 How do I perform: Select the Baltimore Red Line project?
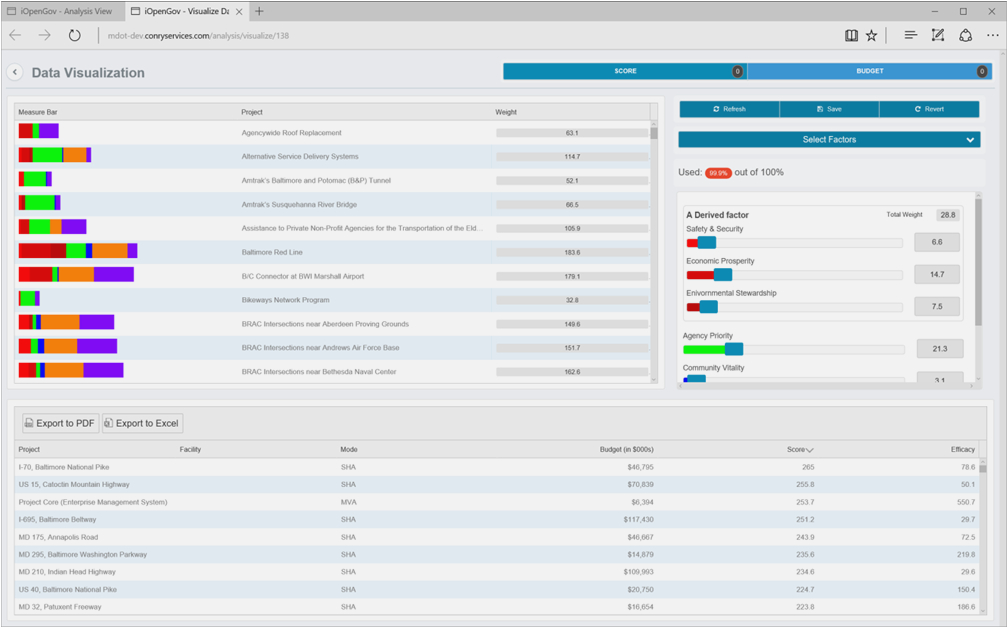pos(332,252)
